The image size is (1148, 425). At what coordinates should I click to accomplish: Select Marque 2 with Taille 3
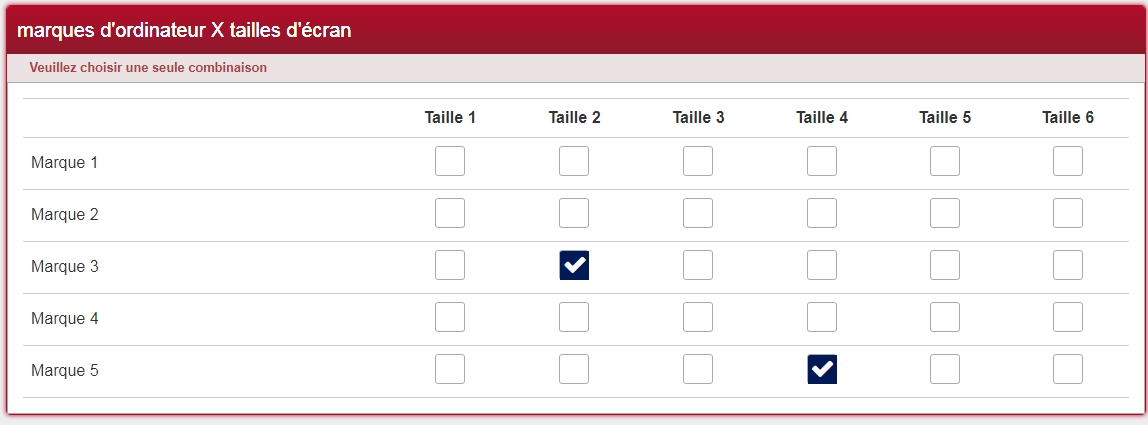point(698,213)
